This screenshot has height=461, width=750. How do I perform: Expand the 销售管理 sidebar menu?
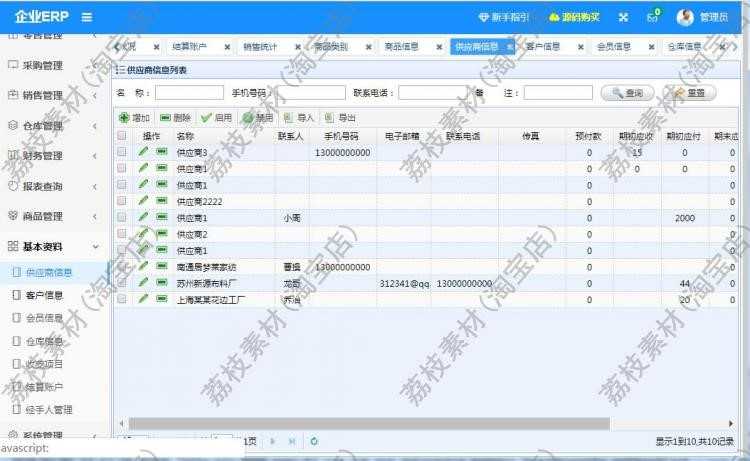click(54, 95)
